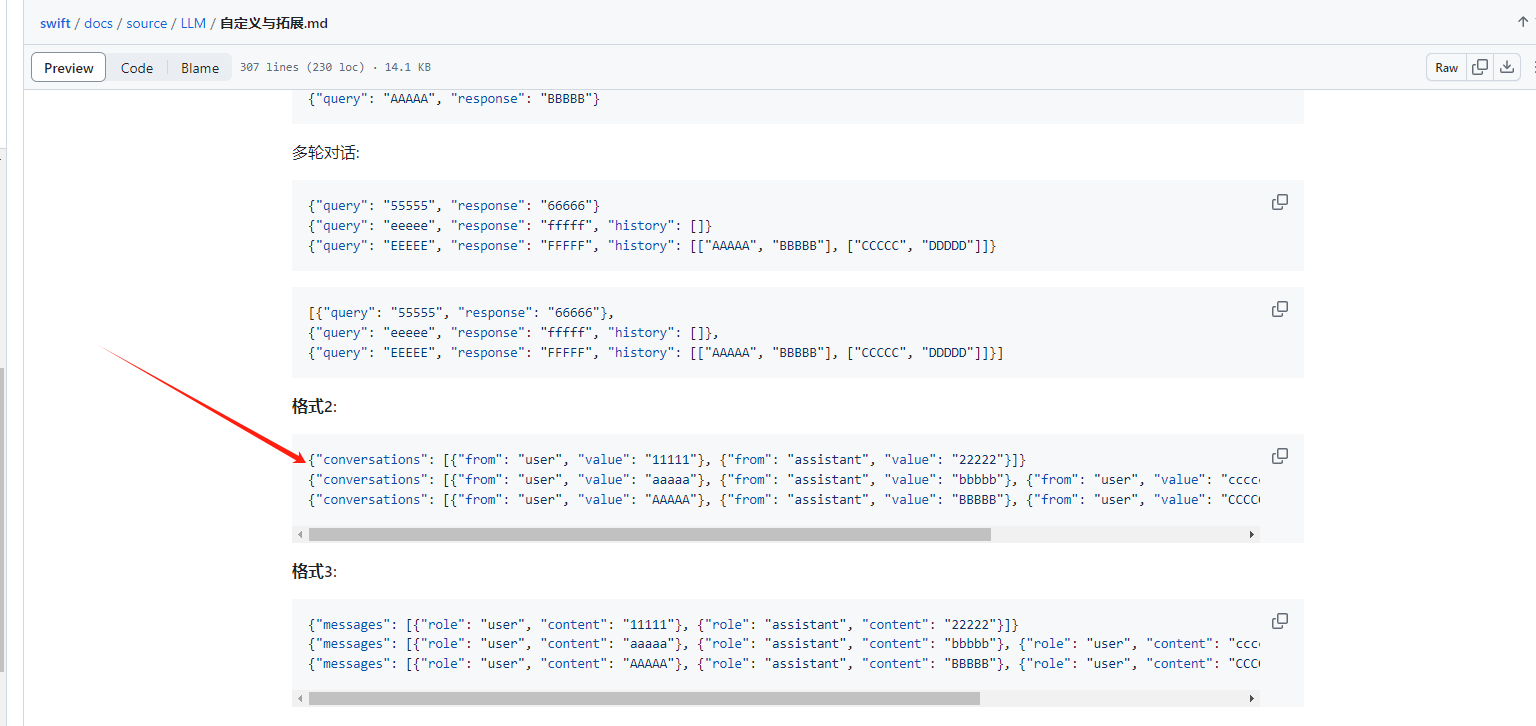
Task: Download the raw file
Action: [1507, 67]
